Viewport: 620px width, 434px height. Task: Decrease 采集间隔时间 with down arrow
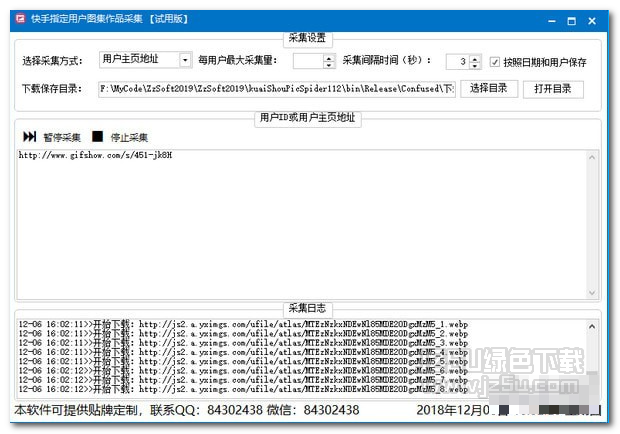click(475, 65)
